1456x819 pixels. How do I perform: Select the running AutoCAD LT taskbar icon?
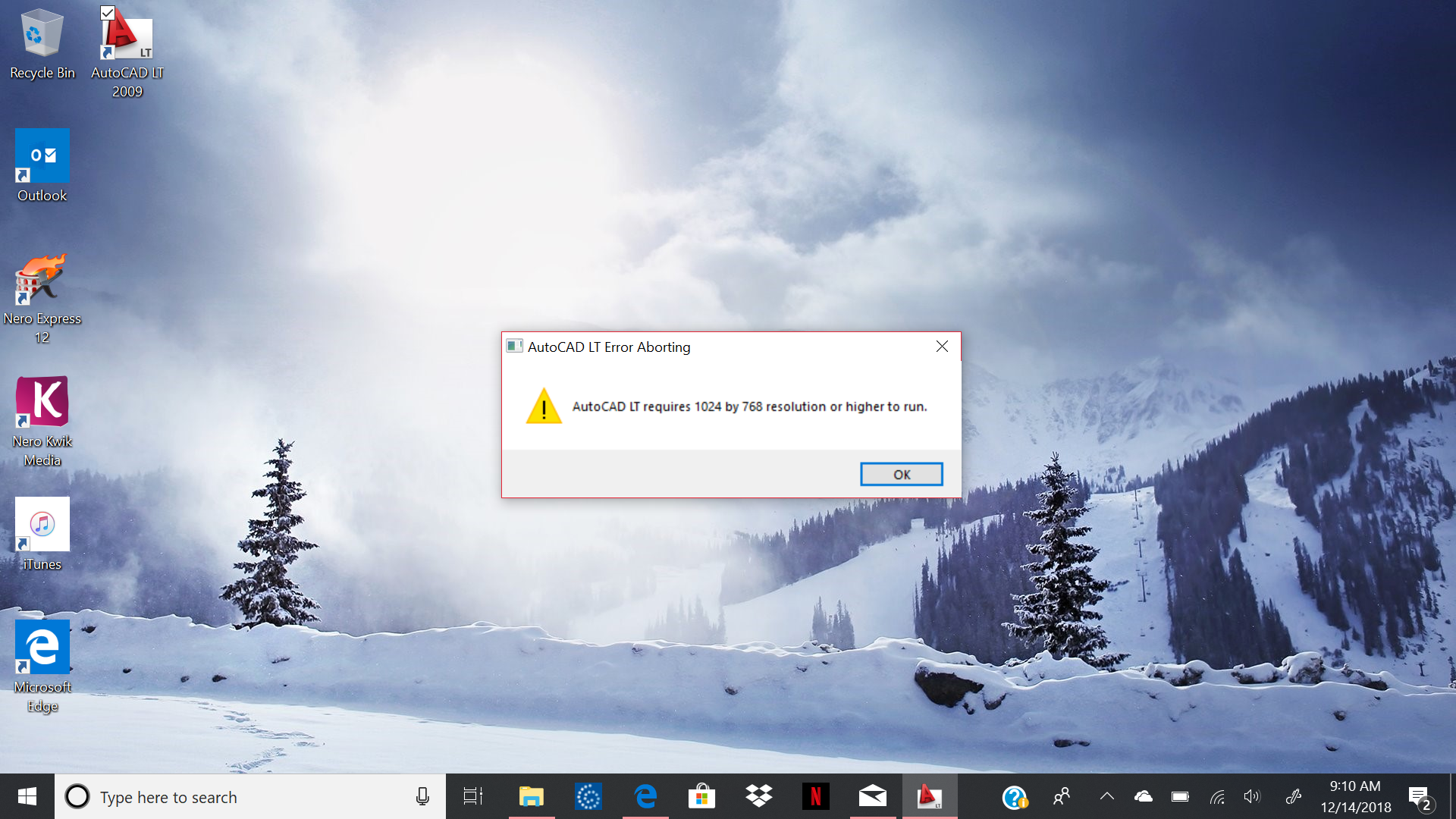pyautogui.click(x=930, y=796)
